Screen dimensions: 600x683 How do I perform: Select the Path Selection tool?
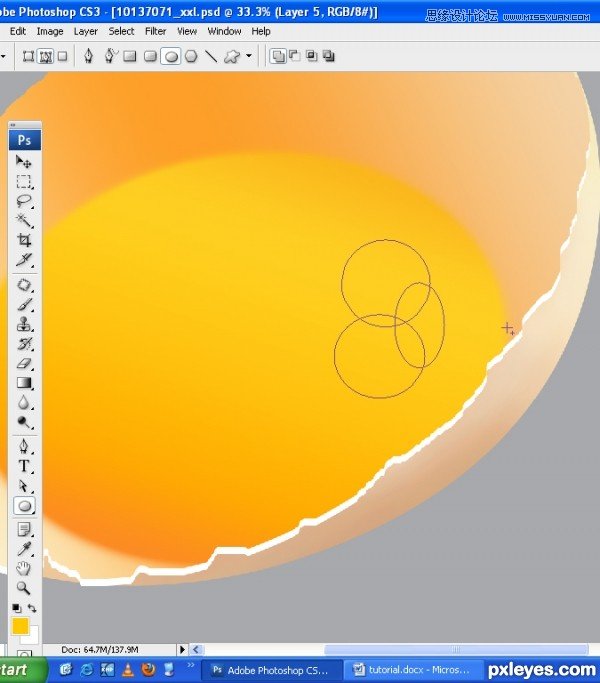pos(24,486)
